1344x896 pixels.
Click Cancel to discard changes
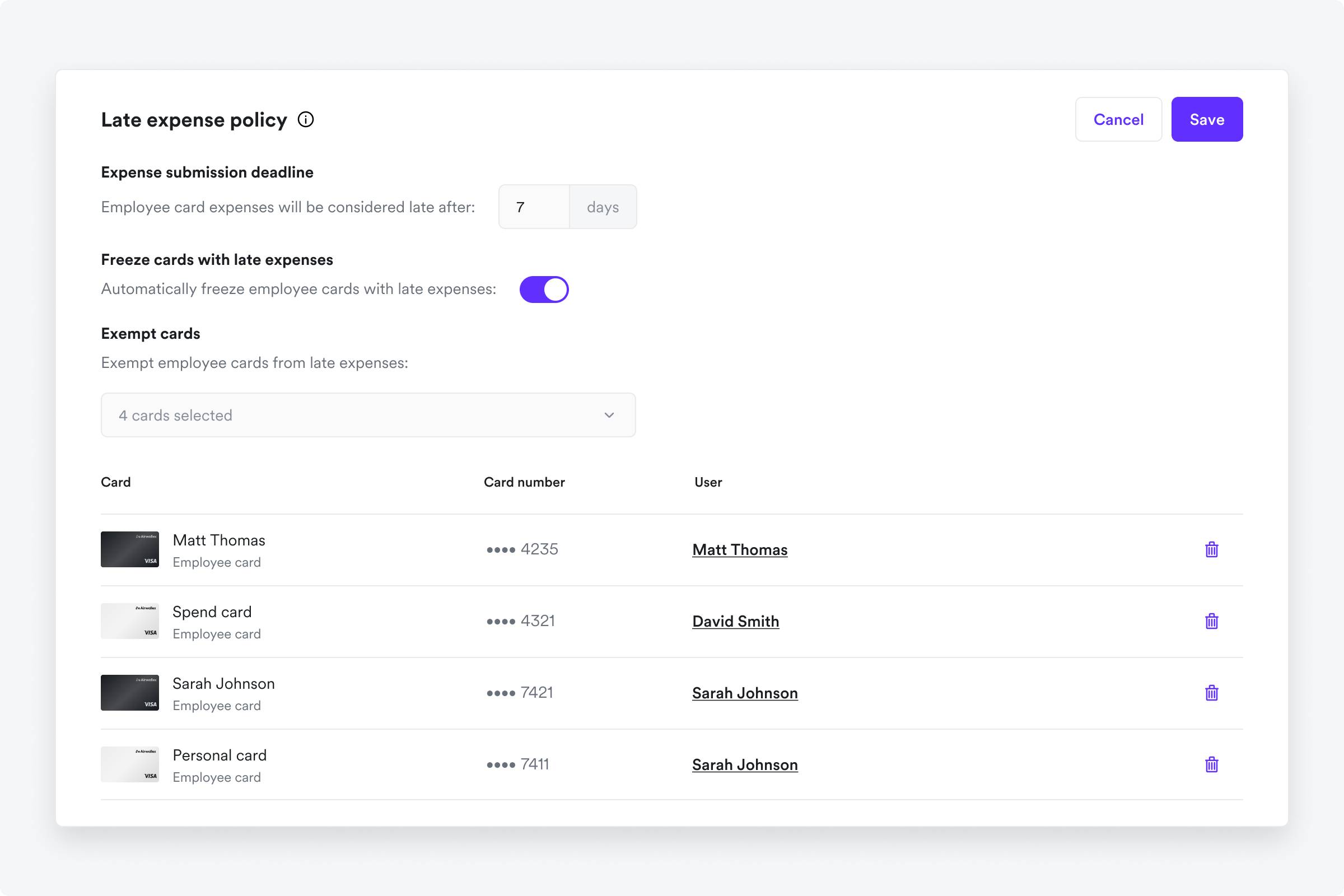(x=1118, y=119)
